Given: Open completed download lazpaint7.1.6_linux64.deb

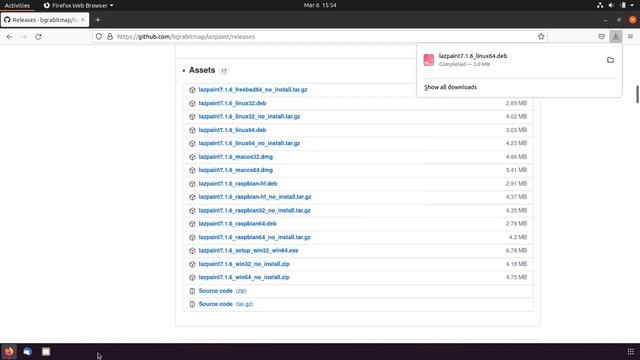Looking at the screenshot, I should point(473,60).
